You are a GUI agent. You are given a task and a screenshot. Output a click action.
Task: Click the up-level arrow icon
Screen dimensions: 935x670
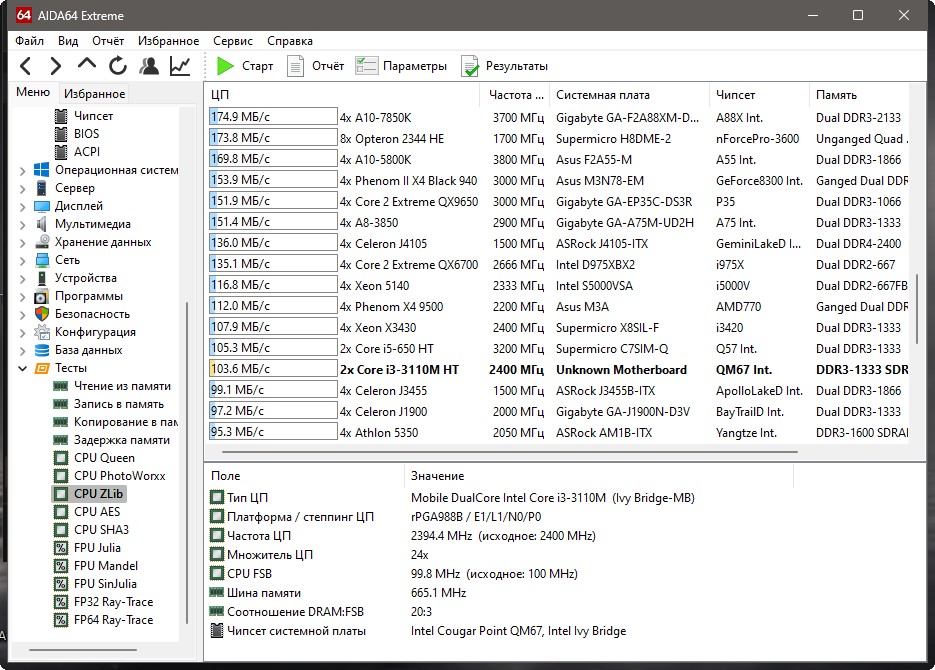tap(86, 64)
